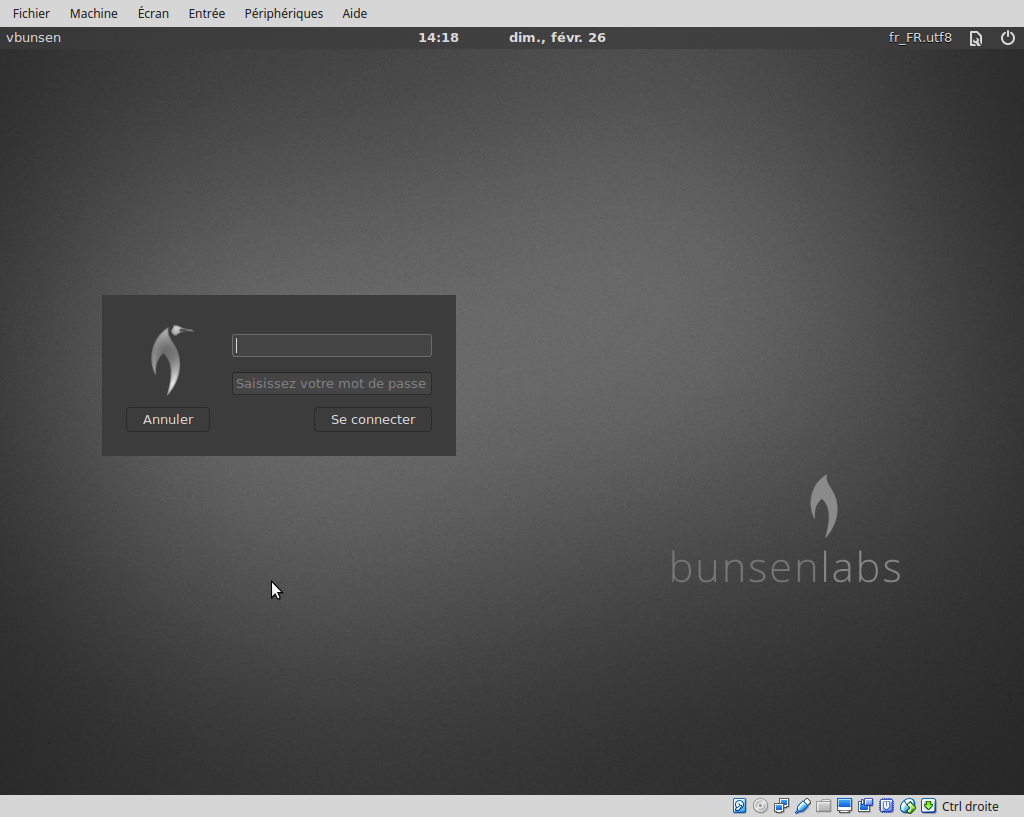Click the date 'dim., févr. 26'

point(557,38)
